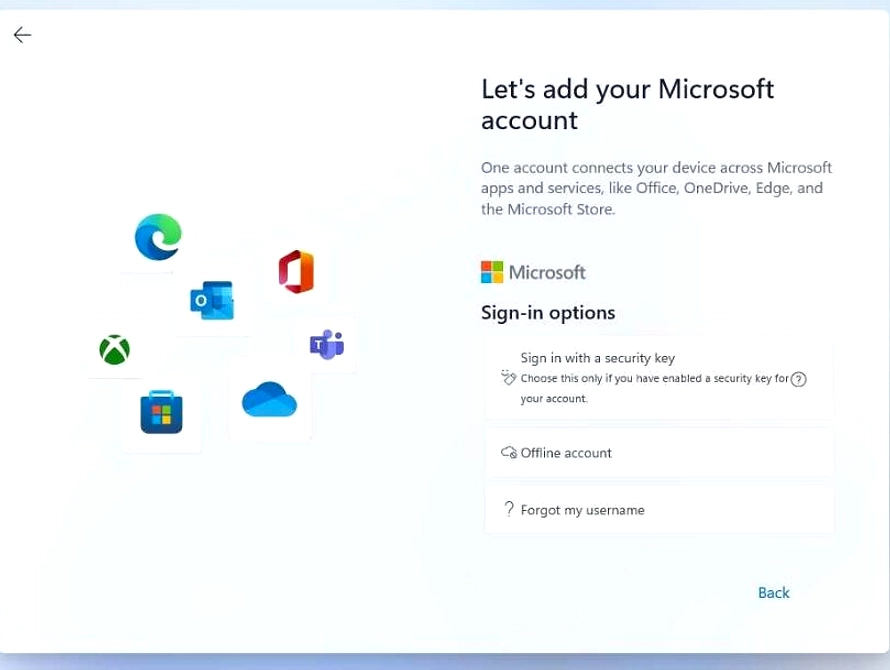Click the 'Let's add your Microsoft account' title
This screenshot has width=890, height=670.
click(x=627, y=104)
